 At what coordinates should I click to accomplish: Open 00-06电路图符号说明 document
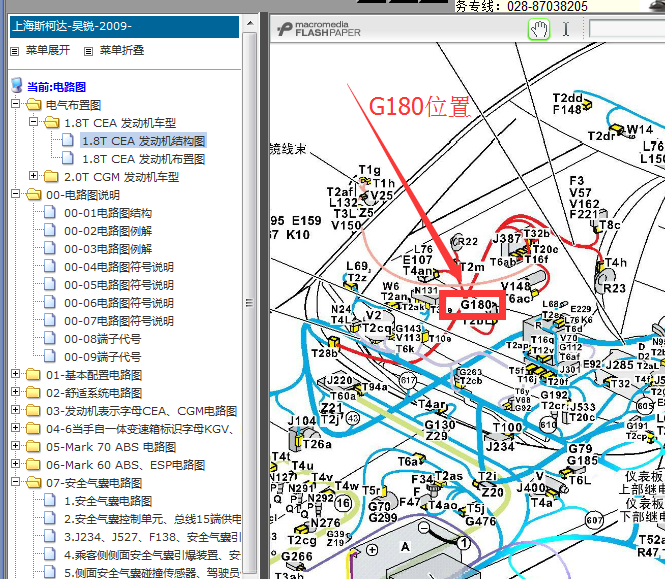click(119, 303)
